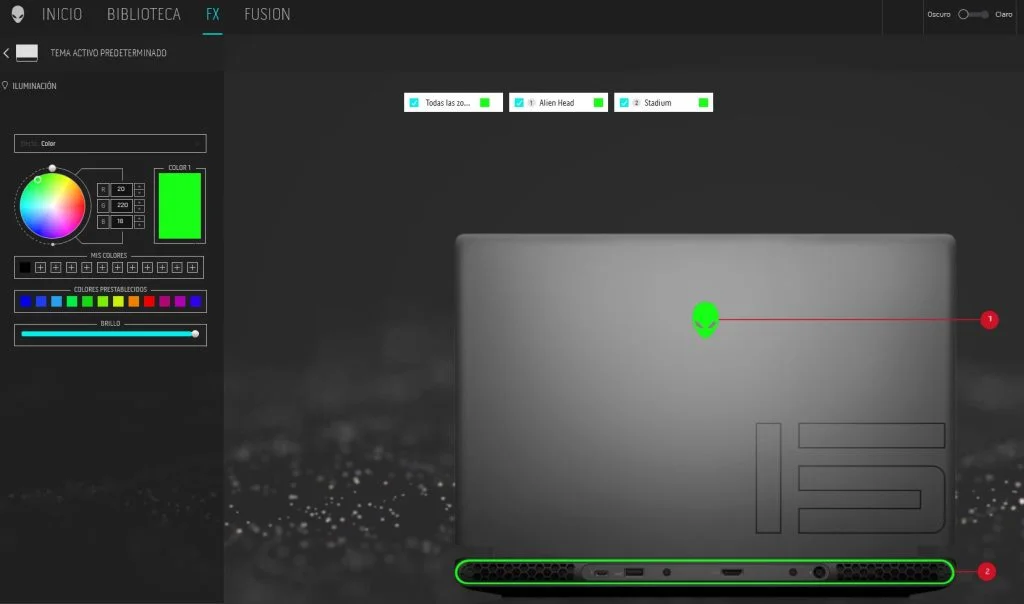This screenshot has height=604, width=1024.
Task: Decrease the B value with its down stepper
Action: pos(139,225)
